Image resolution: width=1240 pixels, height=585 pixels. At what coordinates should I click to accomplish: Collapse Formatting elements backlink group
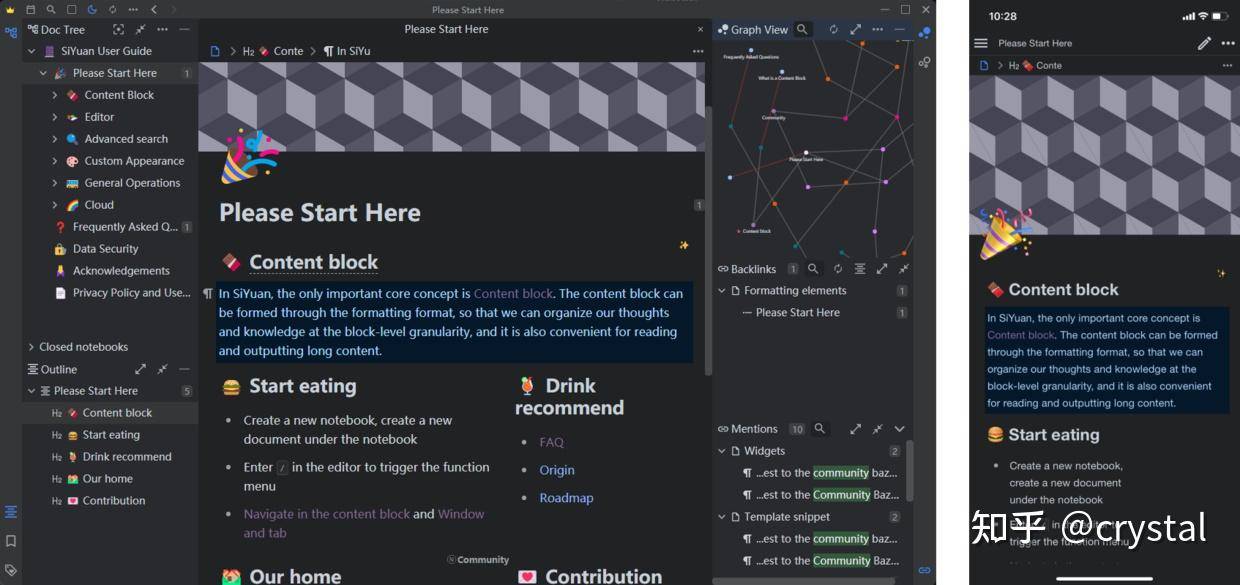(x=722, y=291)
